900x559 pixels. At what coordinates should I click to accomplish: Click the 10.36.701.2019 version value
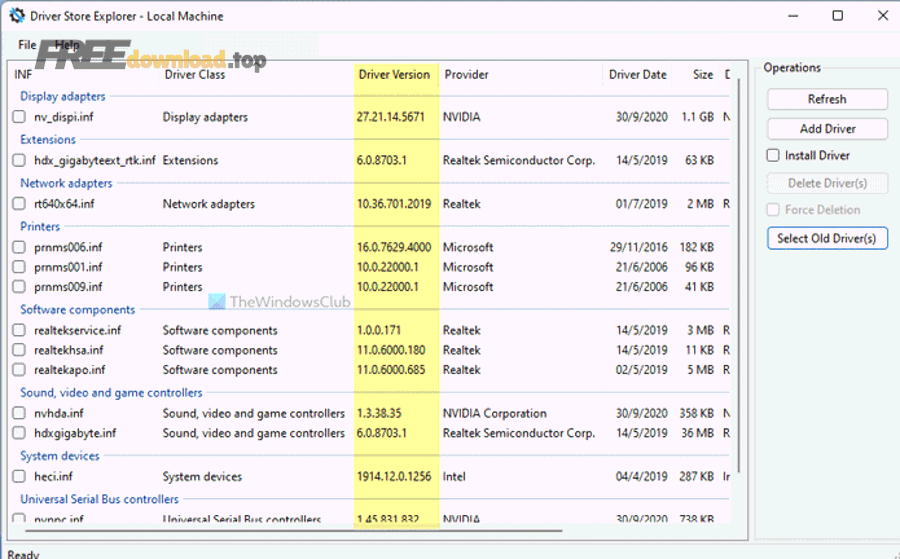point(394,204)
